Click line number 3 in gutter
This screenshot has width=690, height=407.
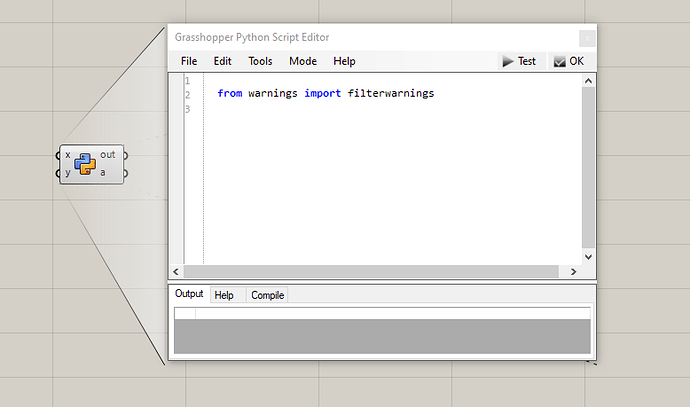pyautogui.click(x=187, y=109)
